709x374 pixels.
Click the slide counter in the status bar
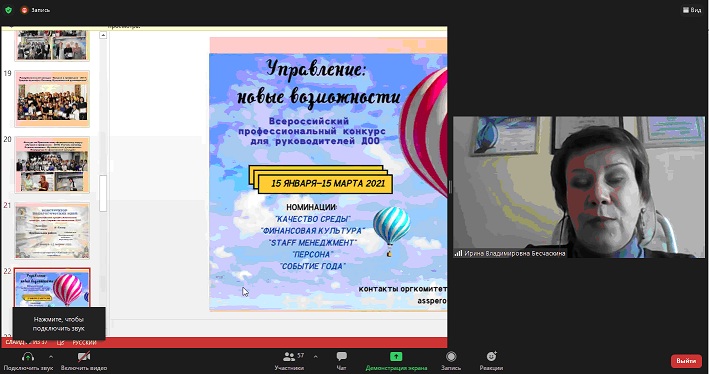(x=26, y=342)
